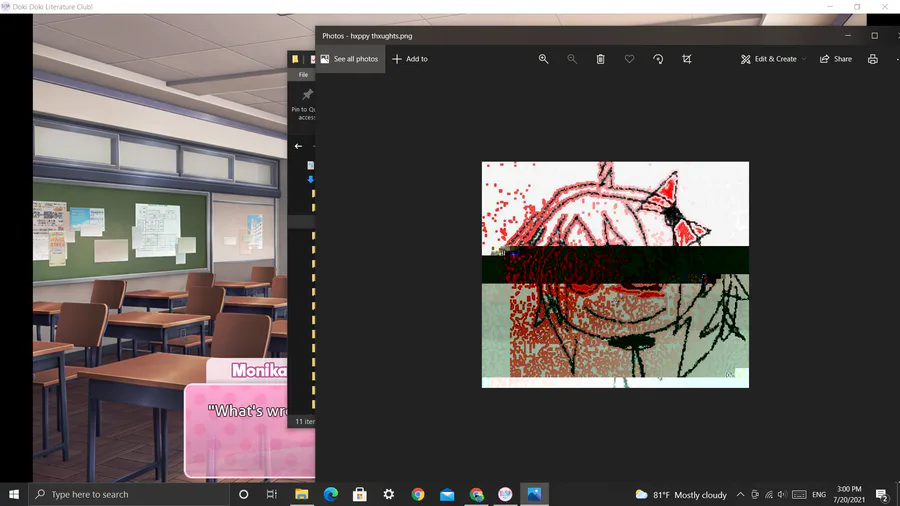
Task: Click See all photos in Photos app
Action: 350,59
